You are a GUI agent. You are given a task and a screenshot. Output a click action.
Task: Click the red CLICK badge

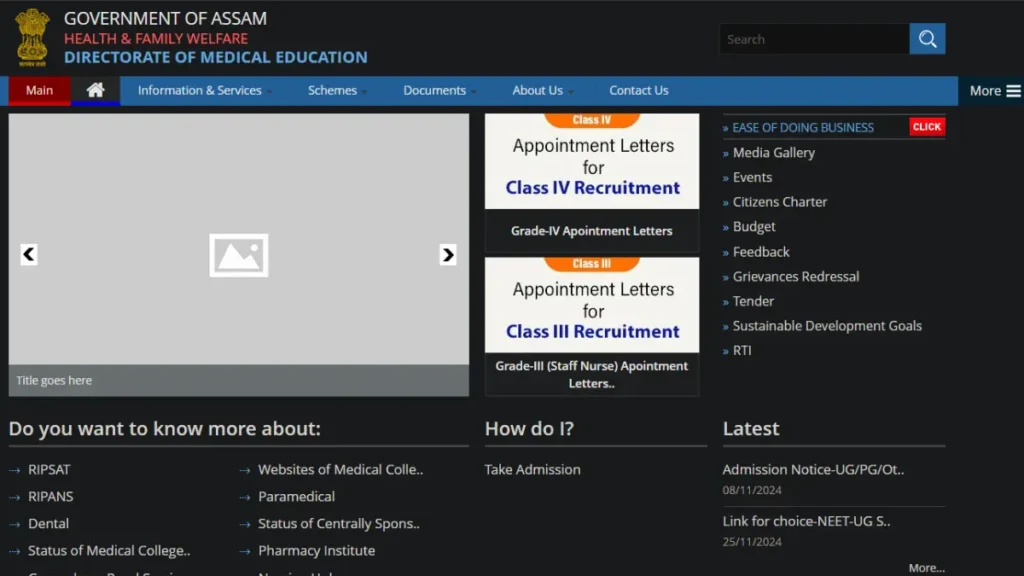pyautogui.click(x=927, y=127)
